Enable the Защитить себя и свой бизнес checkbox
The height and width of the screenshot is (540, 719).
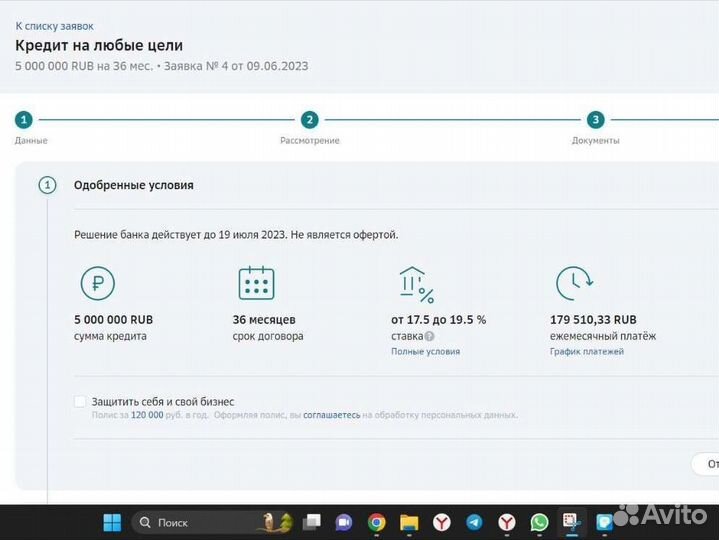coord(80,401)
